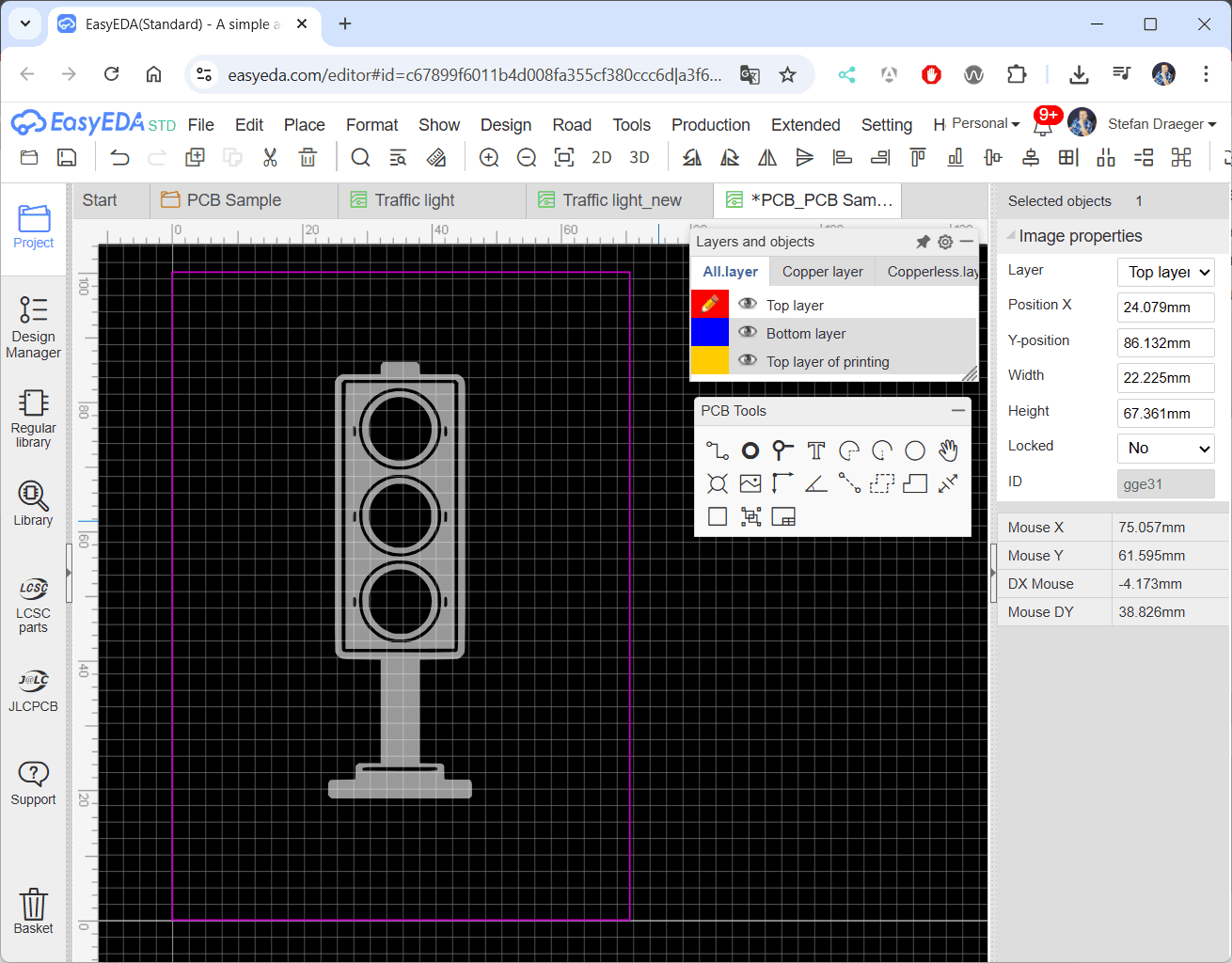Open the Layer dropdown in Image properties
This screenshot has width=1232, height=963.
tap(1165, 272)
